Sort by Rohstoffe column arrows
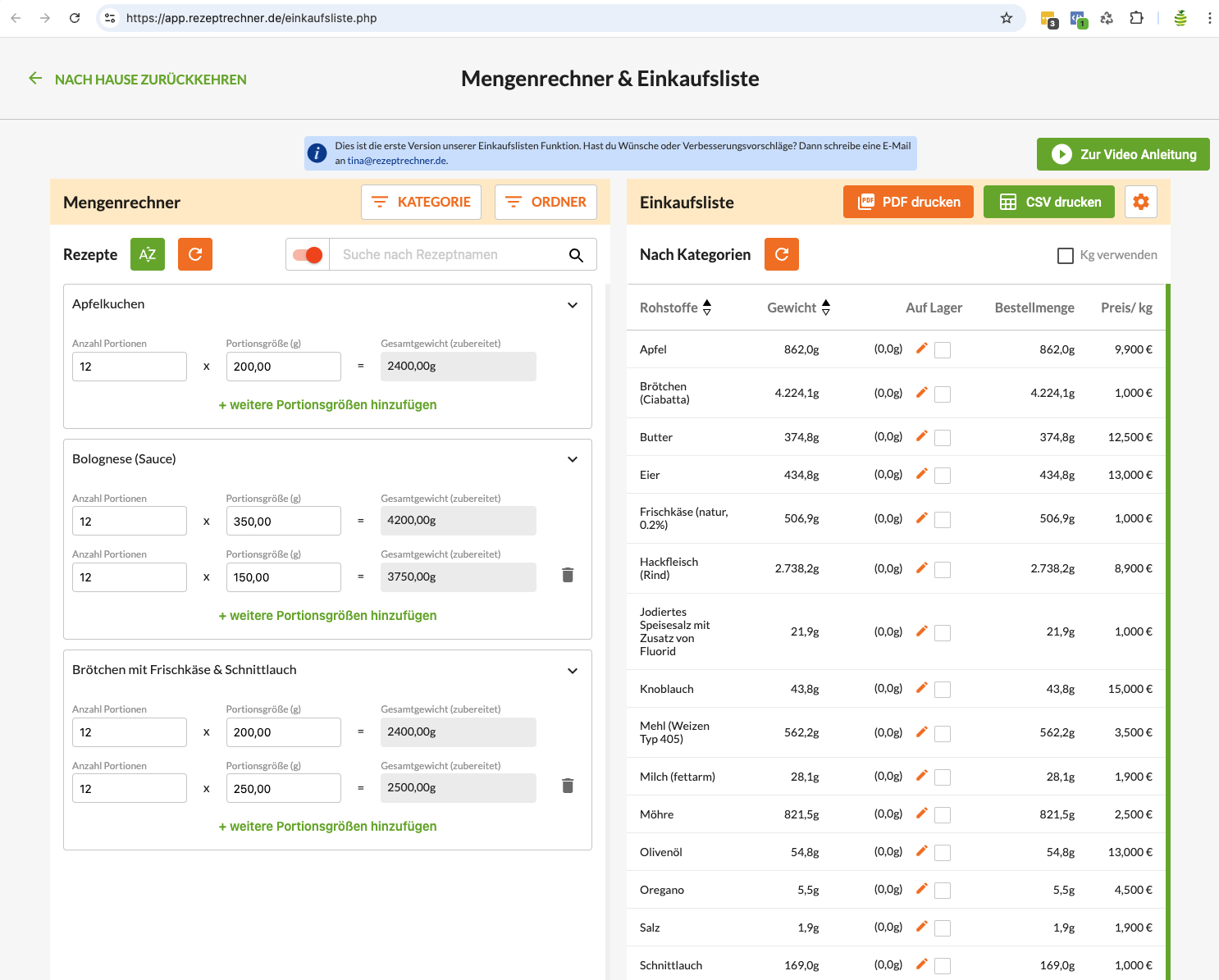The width and height of the screenshot is (1219, 980). (x=707, y=308)
